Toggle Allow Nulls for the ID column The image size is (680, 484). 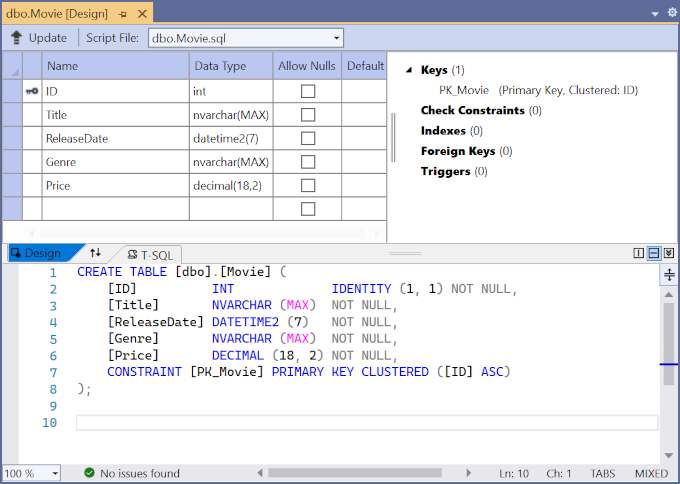[x=308, y=91]
